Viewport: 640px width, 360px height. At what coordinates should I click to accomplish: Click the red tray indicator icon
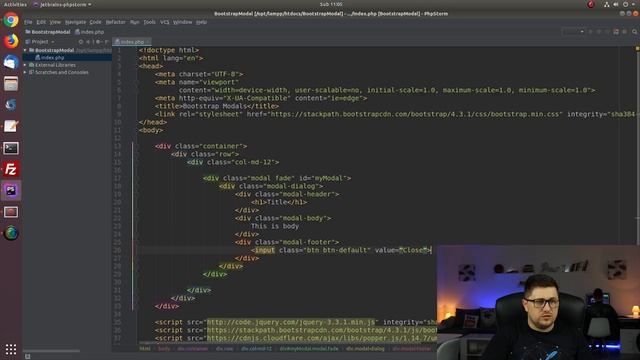tap(591, 4)
